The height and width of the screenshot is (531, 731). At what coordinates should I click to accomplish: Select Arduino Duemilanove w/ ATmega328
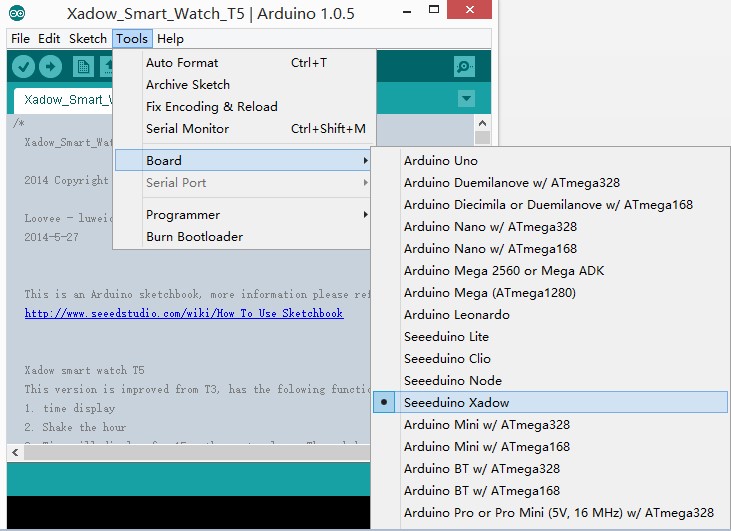pos(550,182)
